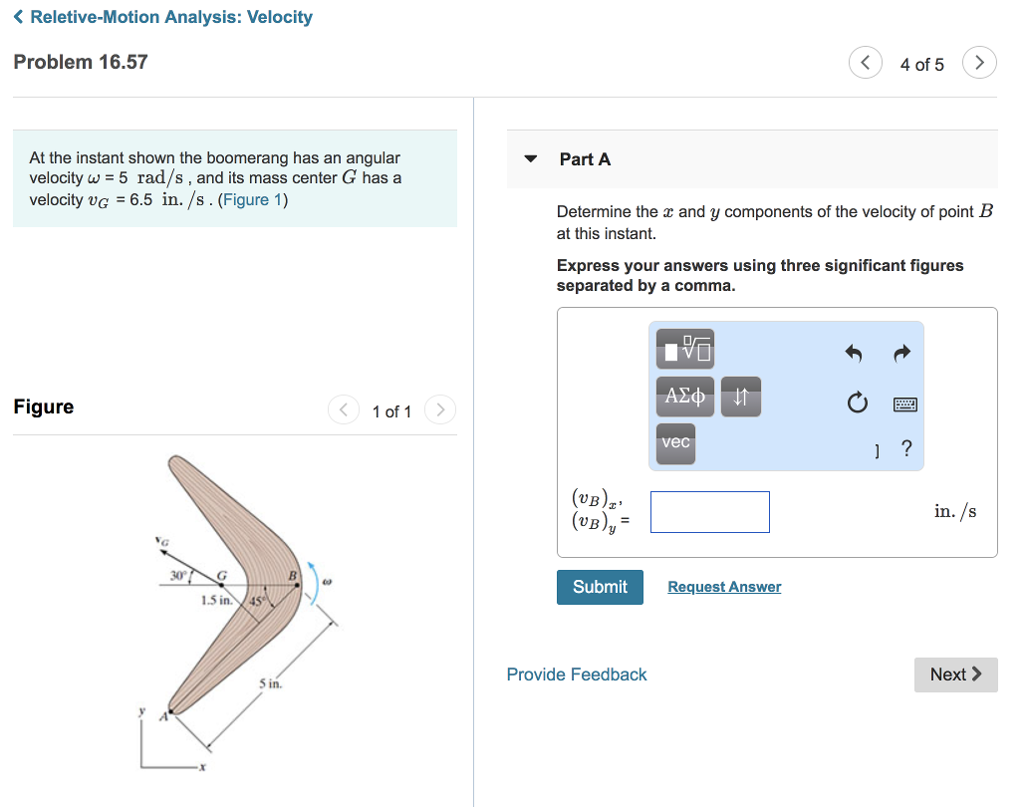Open help via the question mark icon
This screenshot has height=807, width=1024.
906,448
